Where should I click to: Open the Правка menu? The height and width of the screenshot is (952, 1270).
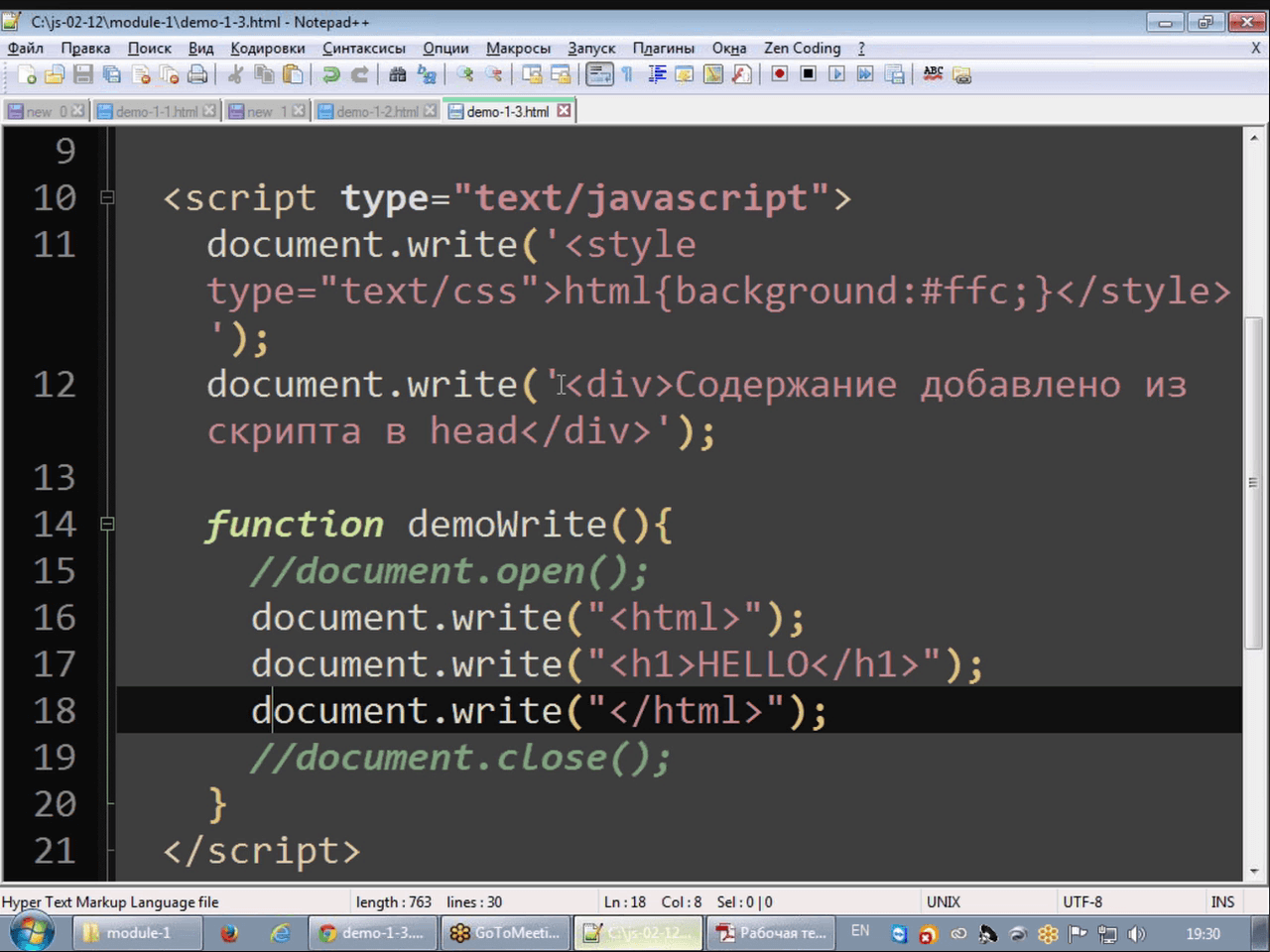coord(85,48)
